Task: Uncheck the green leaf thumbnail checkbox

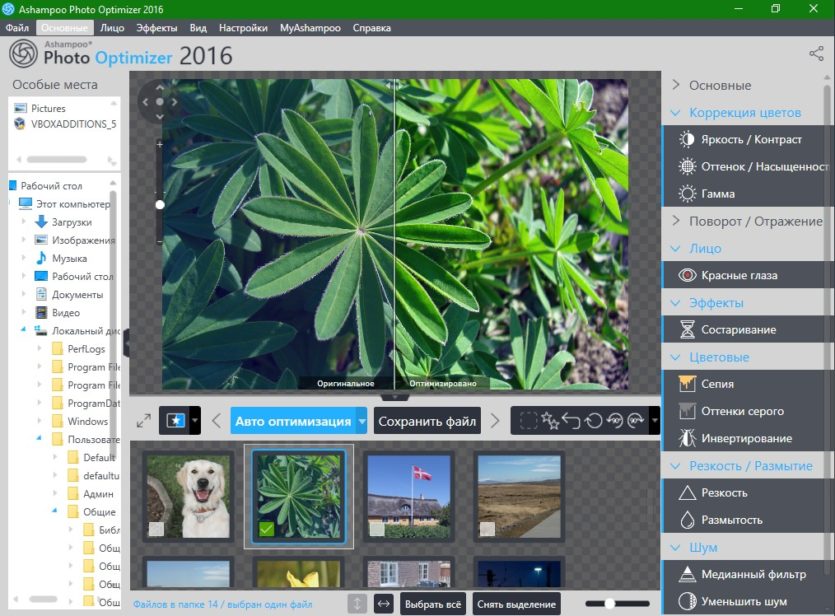Action: tap(266, 529)
